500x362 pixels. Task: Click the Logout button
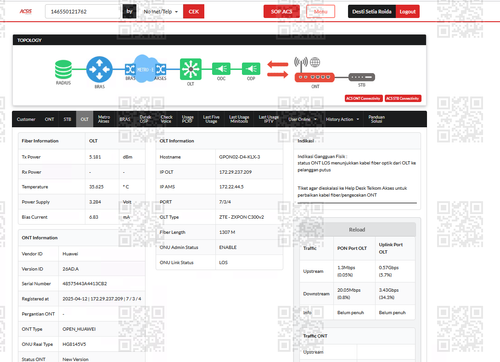tap(407, 12)
